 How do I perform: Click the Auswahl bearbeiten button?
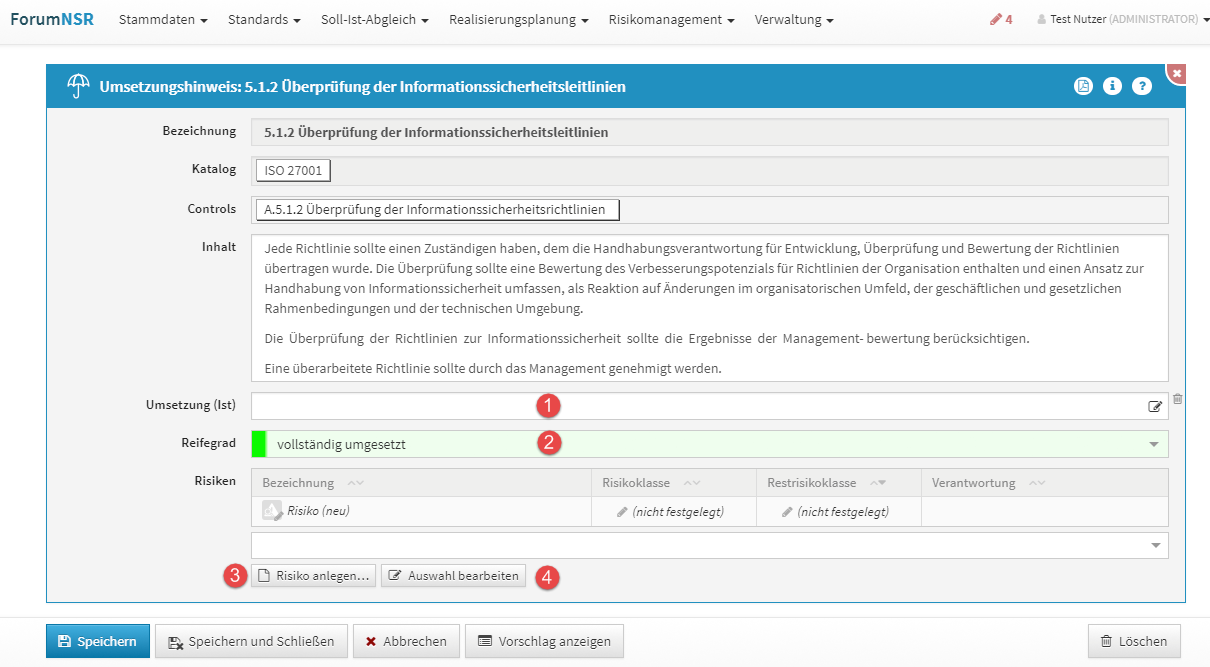[453, 576]
